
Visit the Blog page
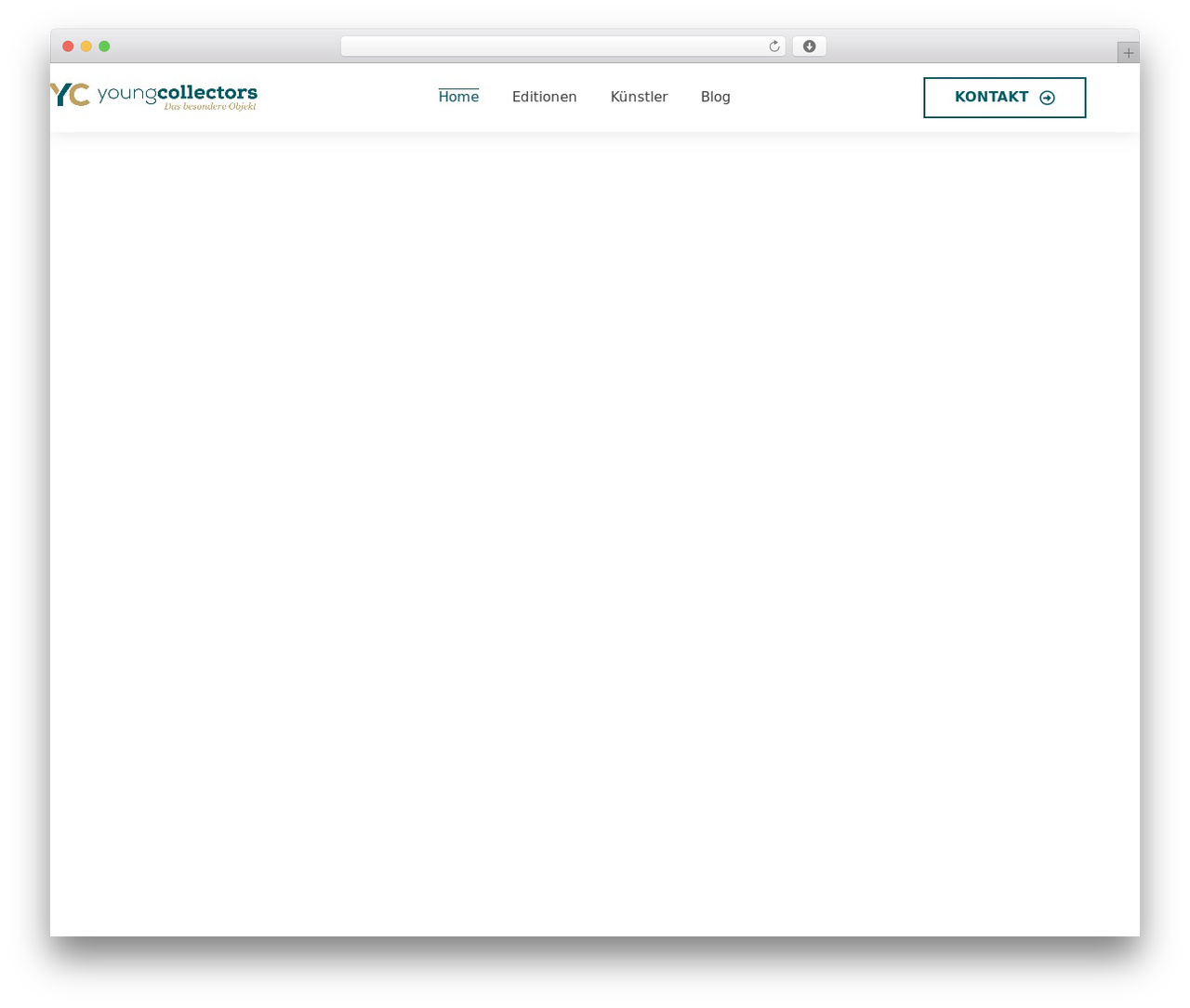point(716,97)
